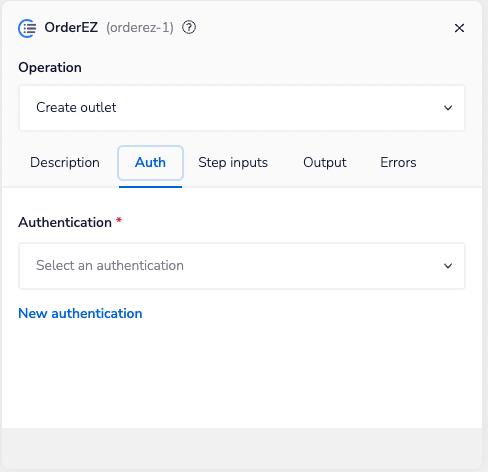Go to the Step inputs tab

233,163
